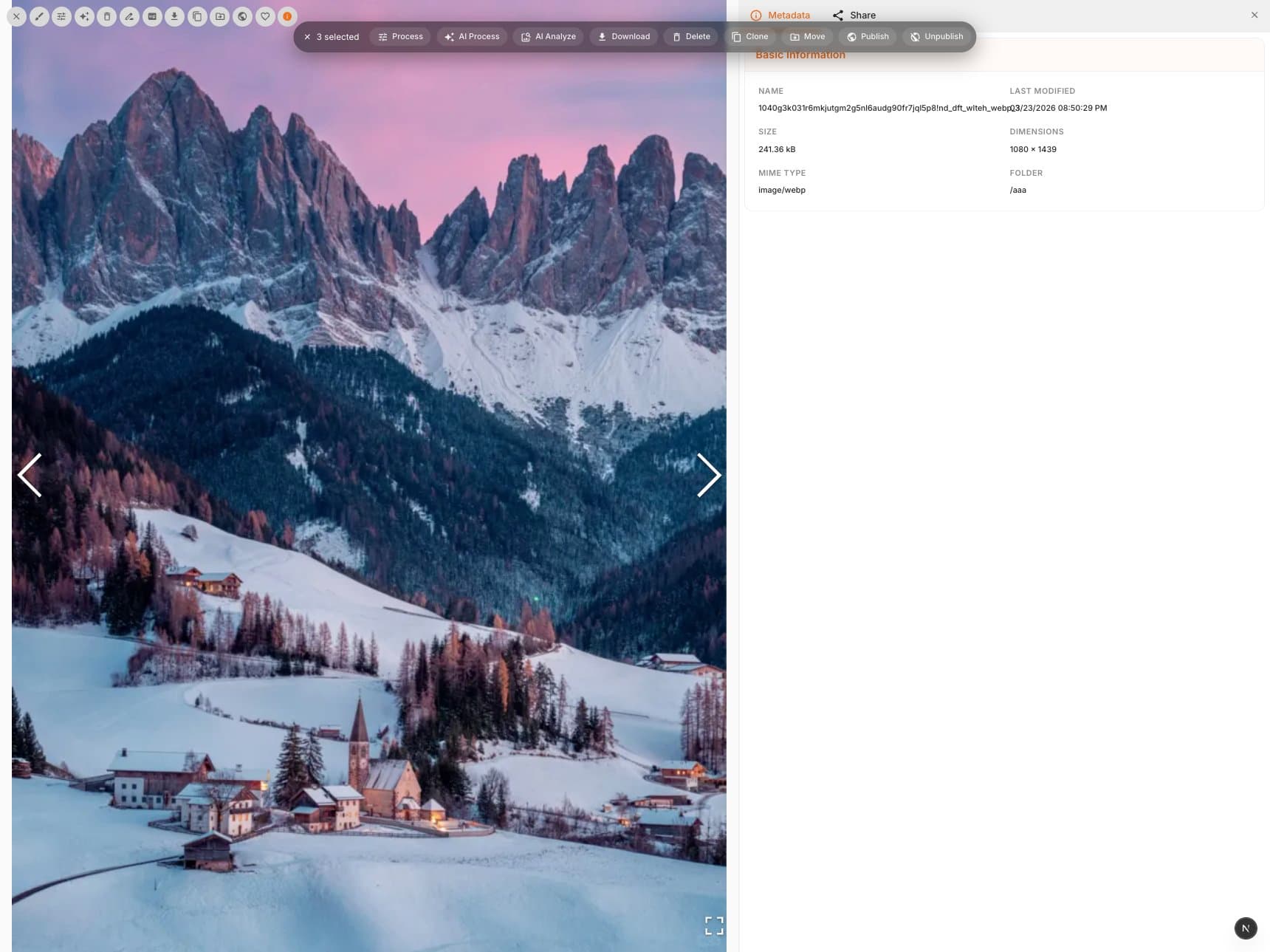This screenshot has height=952, width=1270.
Task: Close the metadata side panel
Action: coord(1254,15)
